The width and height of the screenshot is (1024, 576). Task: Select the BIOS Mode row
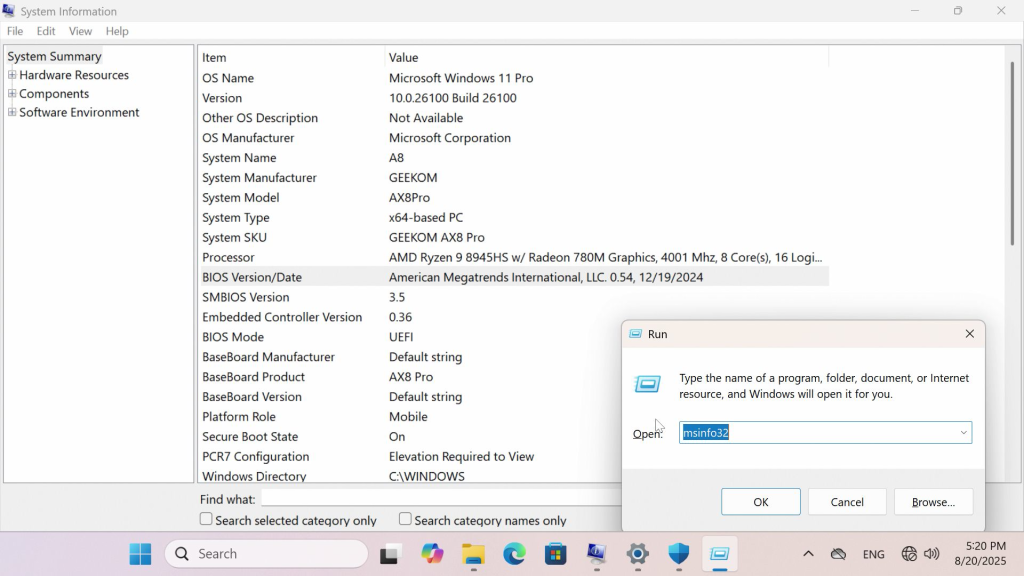(x=410, y=337)
